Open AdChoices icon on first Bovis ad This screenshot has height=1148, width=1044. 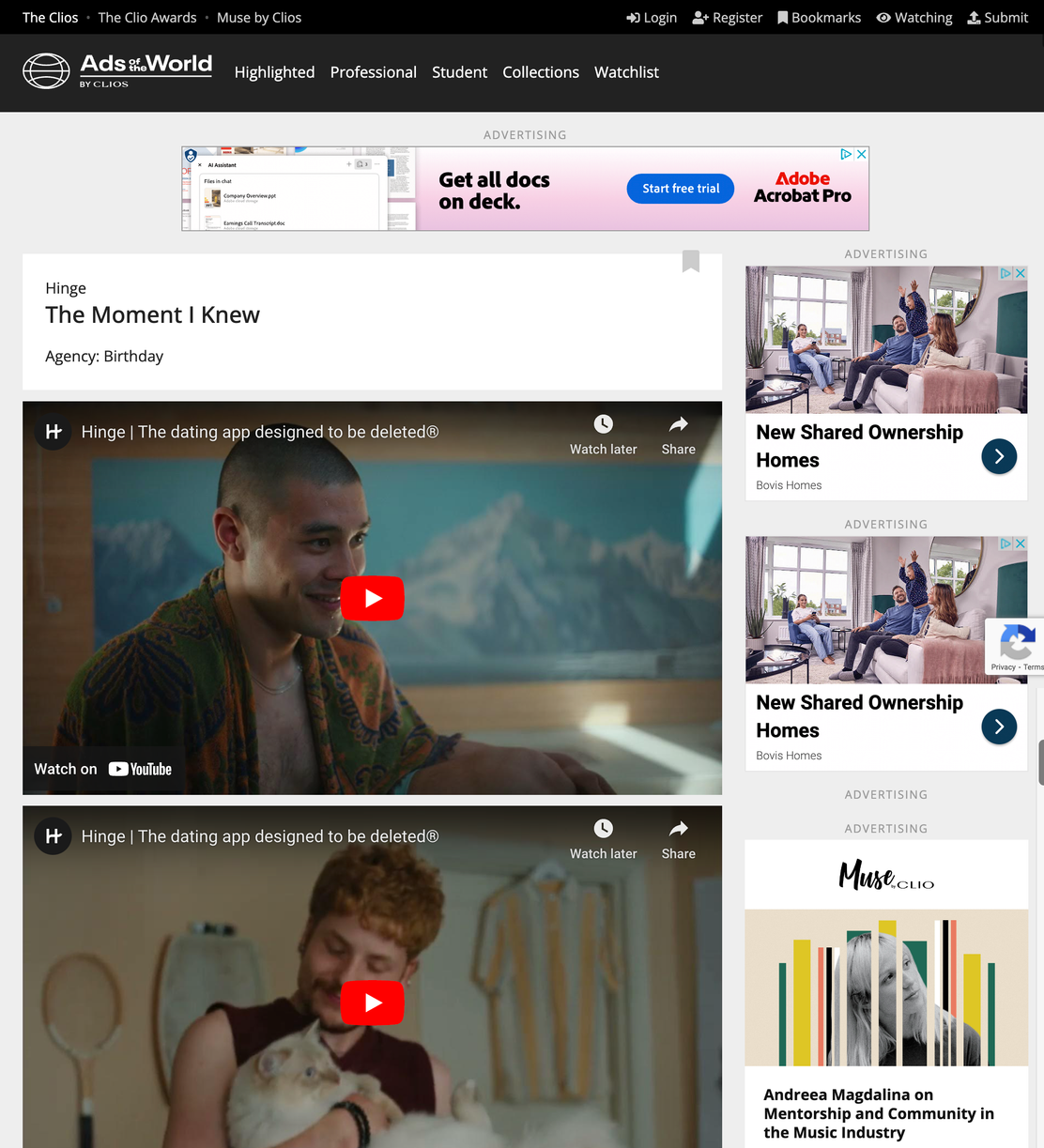1006,273
